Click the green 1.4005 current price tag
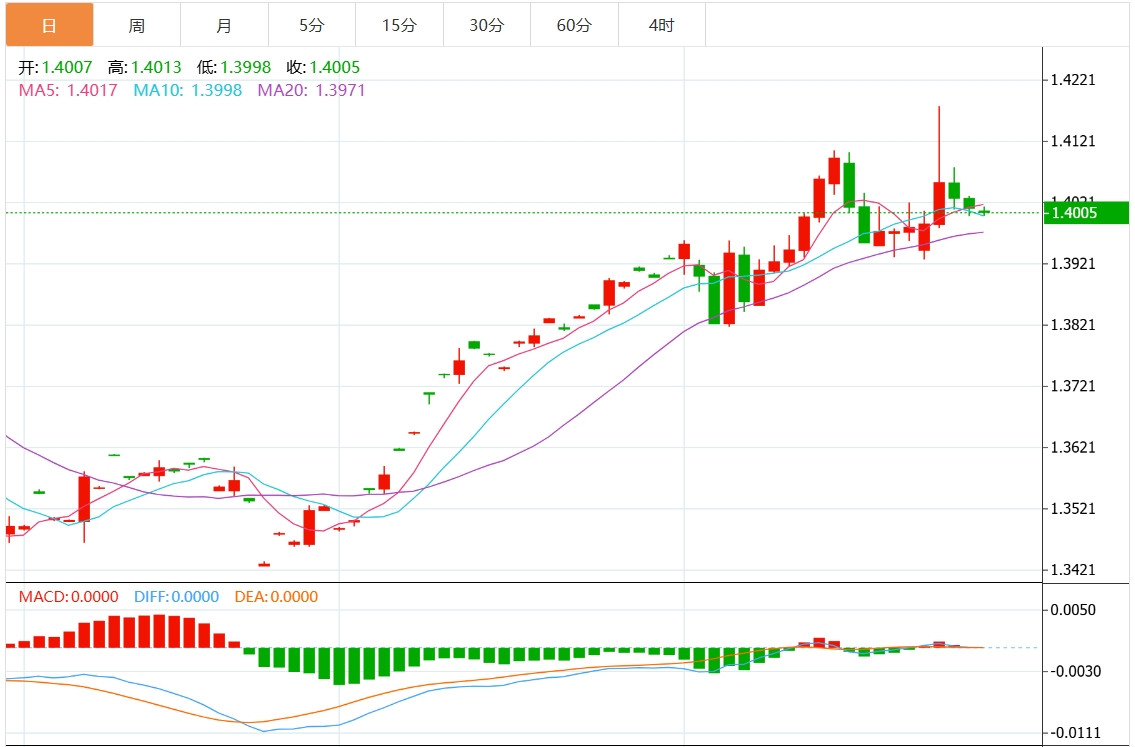 coord(1086,213)
